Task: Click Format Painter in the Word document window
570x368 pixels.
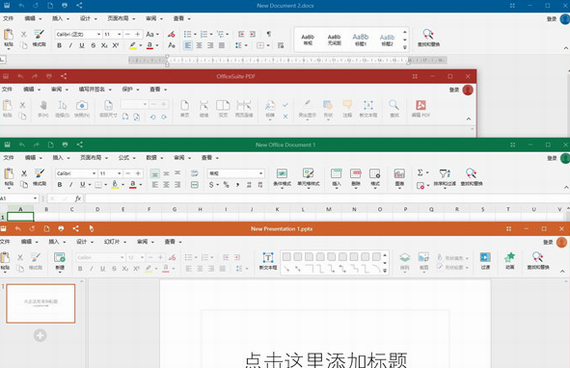Action: pos(39,38)
